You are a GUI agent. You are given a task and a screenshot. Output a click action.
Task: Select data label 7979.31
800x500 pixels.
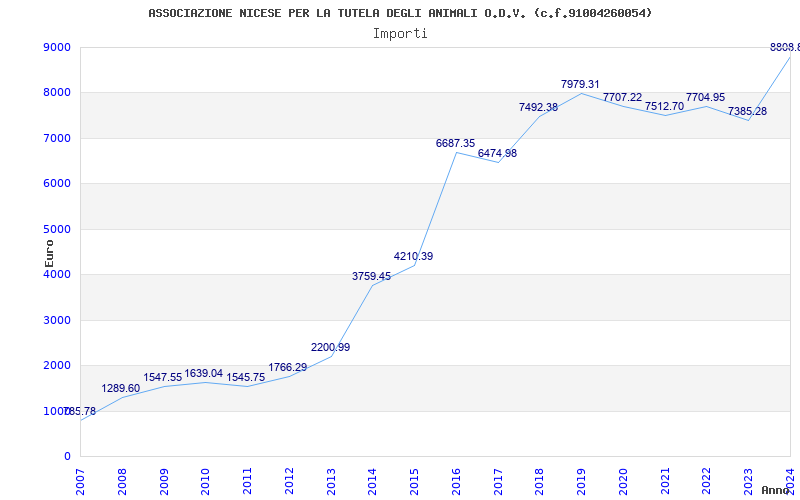580,85
